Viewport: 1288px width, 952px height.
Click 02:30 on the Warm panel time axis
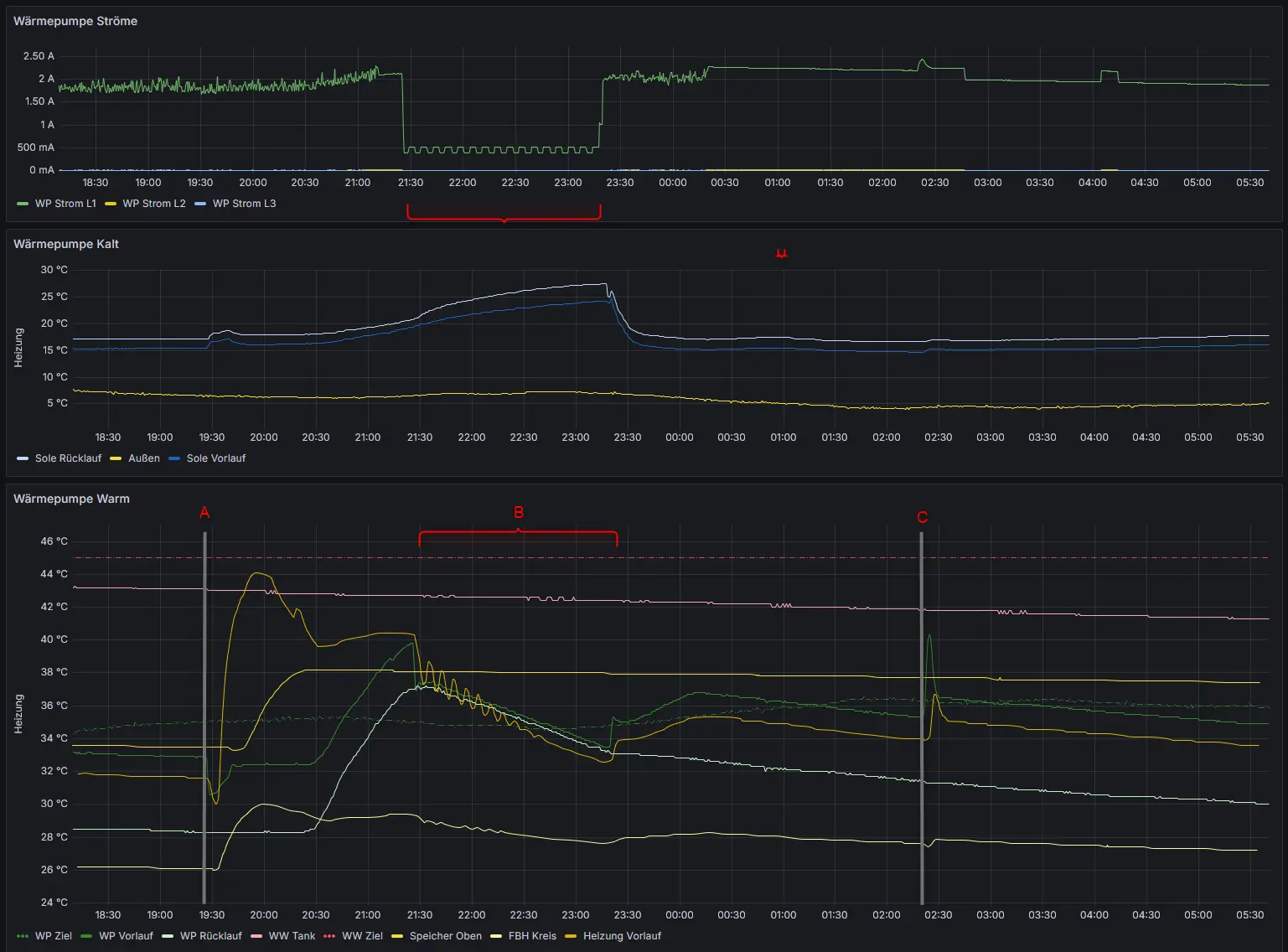[x=939, y=915]
